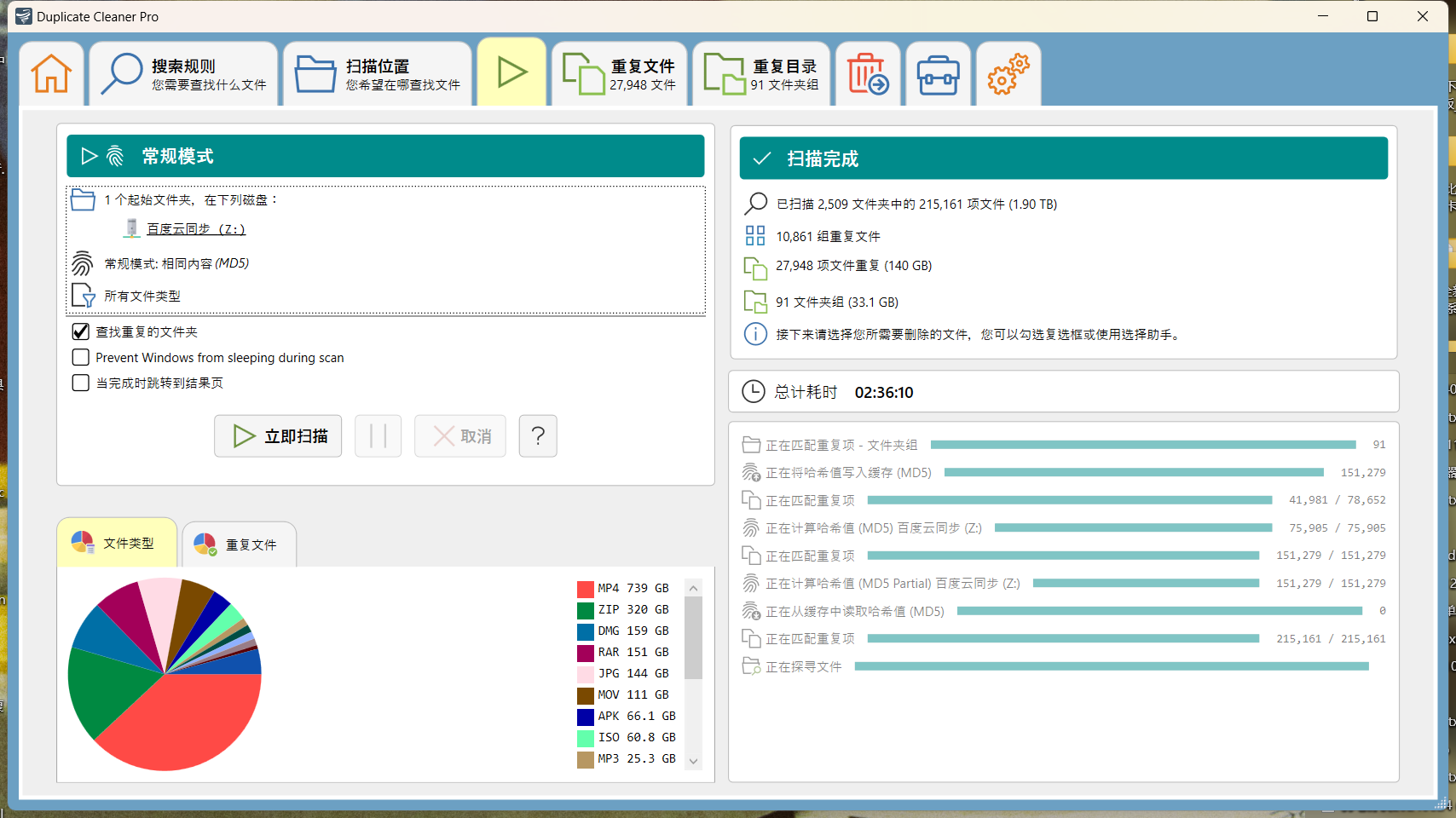This screenshot has width=1456, height=818.
Task: Click the pause scan button
Action: click(x=378, y=436)
